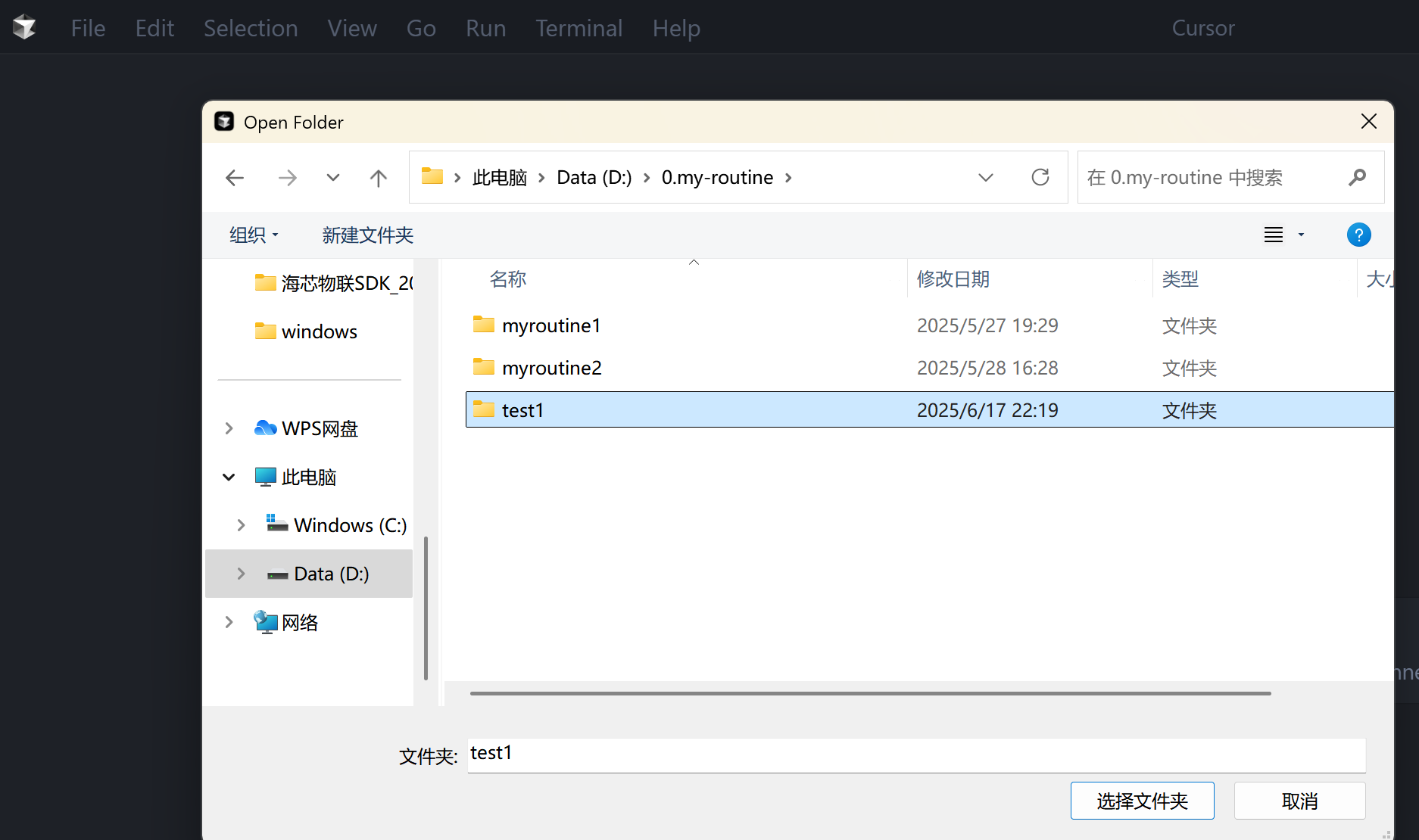The width and height of the screenshot is (1419, 840).
Task: Expand the chevron after 0.my-routine breadcrumb
Action: [x=788, y=178]
